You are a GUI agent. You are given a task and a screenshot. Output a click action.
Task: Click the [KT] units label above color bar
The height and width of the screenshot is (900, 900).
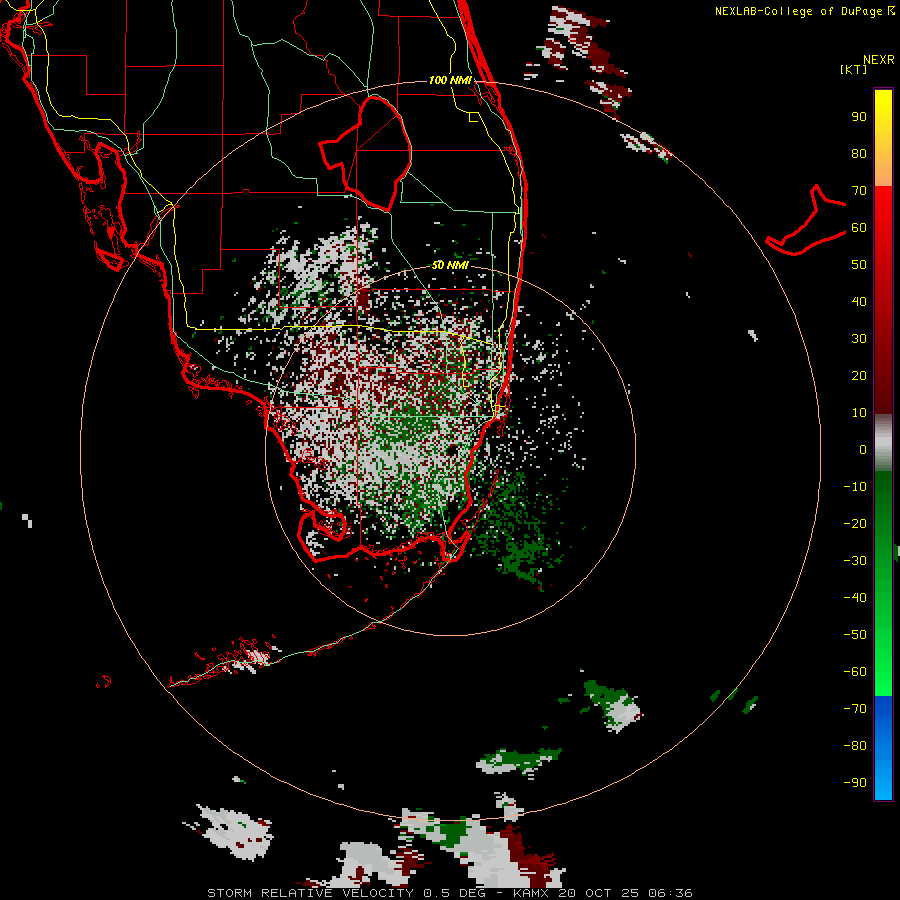coord(853,69)
